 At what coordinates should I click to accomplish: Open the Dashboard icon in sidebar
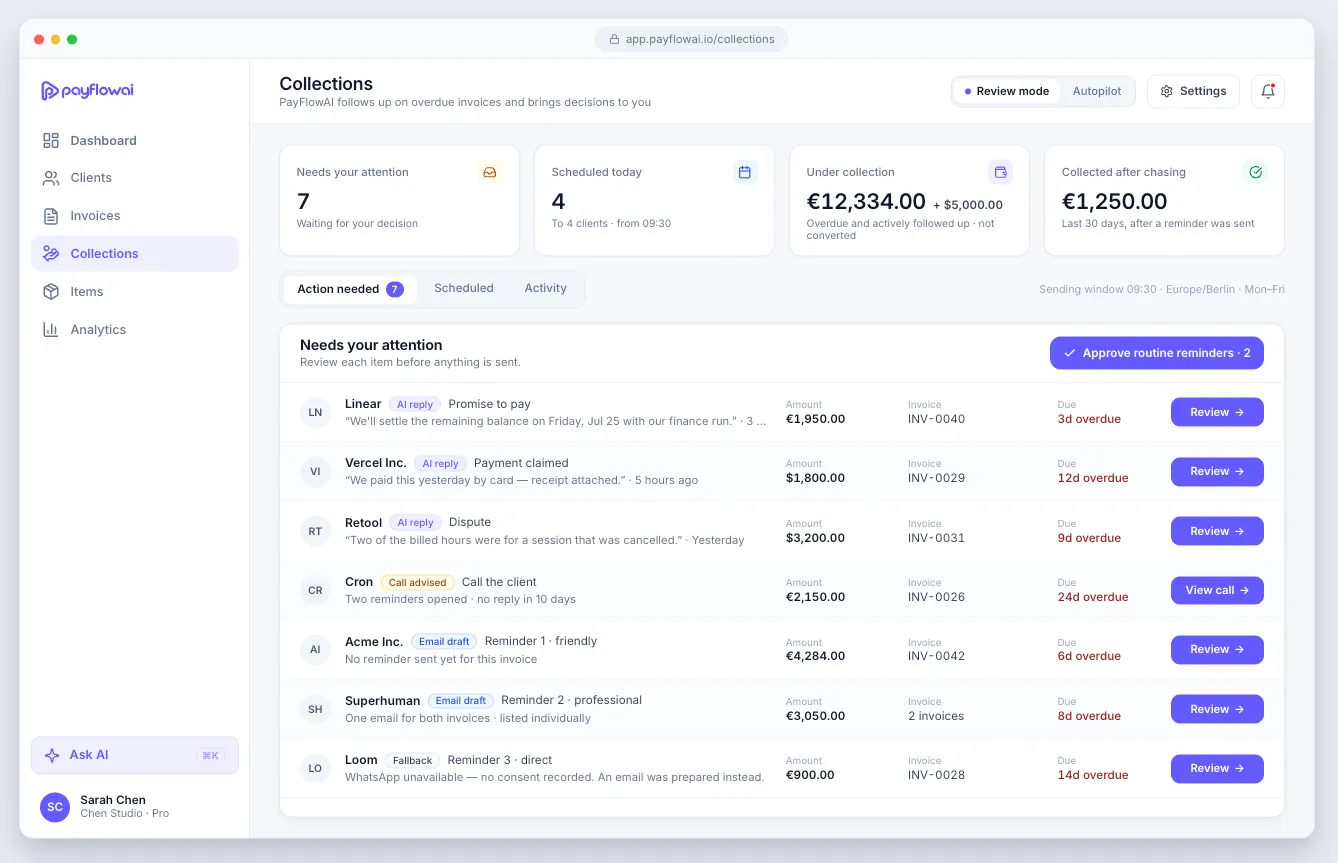tap(51, 140)
